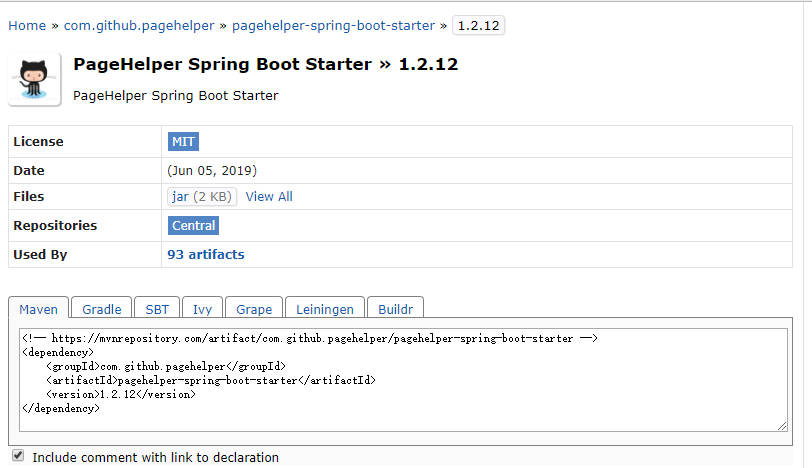Switch to the Buildr tab
Viewport: 812px width, 468px height.
395,309
